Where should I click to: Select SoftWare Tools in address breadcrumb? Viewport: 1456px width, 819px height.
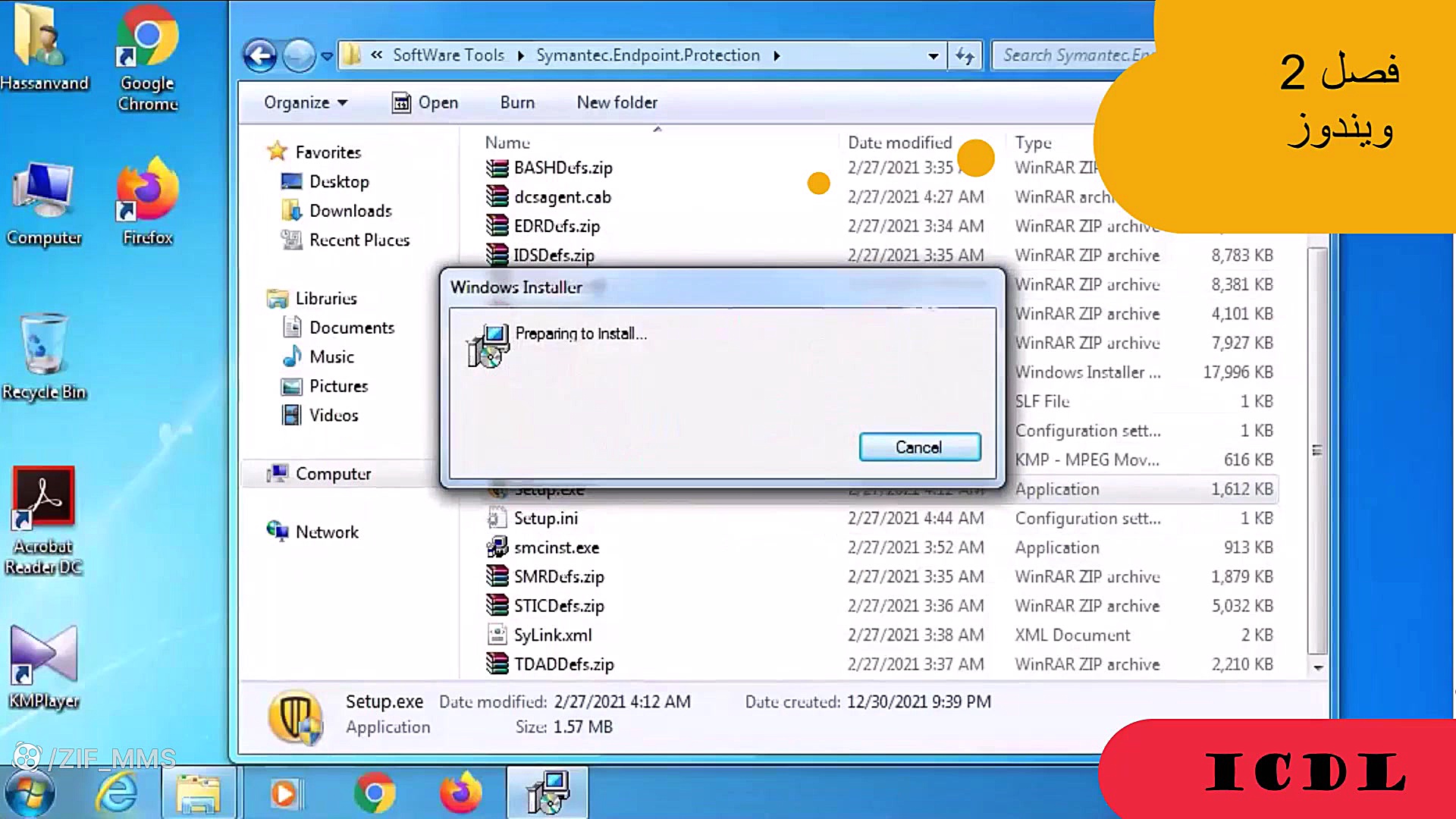(448, 55)
